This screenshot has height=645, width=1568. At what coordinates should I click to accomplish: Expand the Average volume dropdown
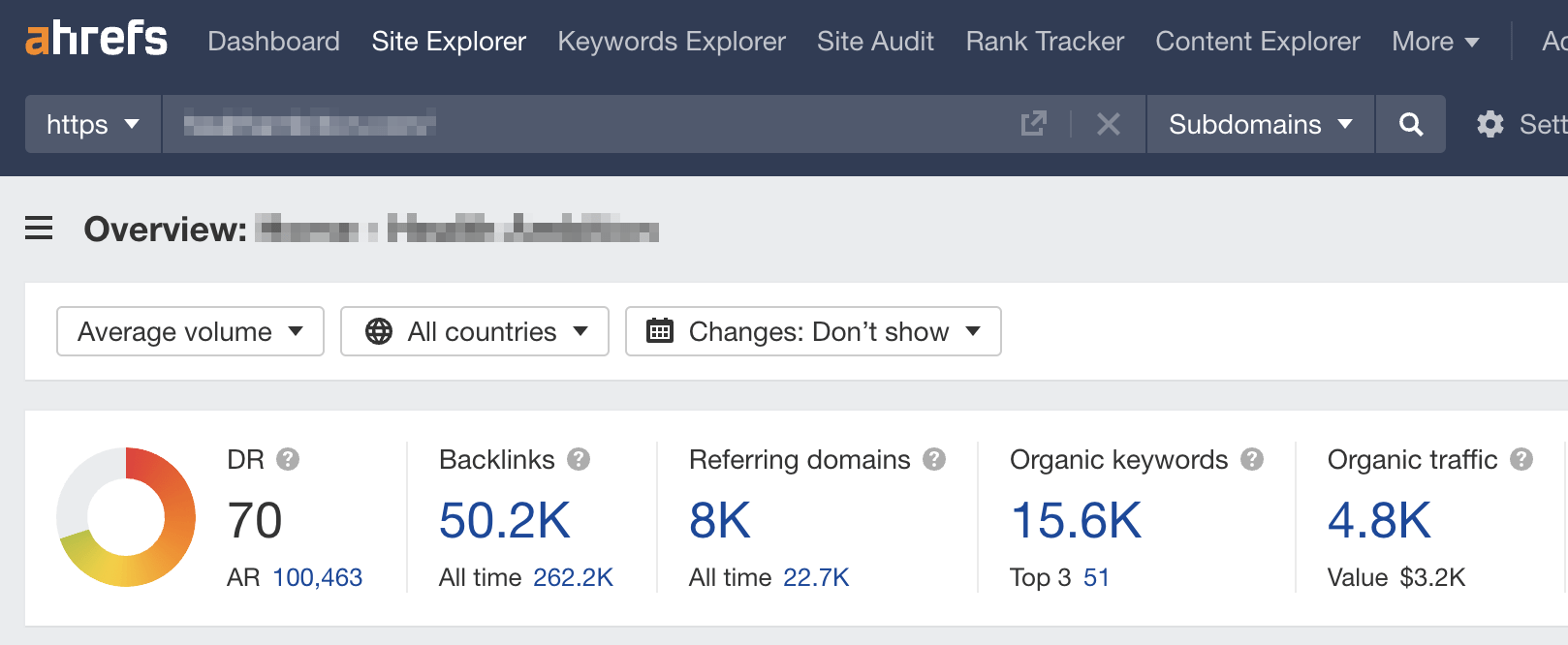point(190,331)
